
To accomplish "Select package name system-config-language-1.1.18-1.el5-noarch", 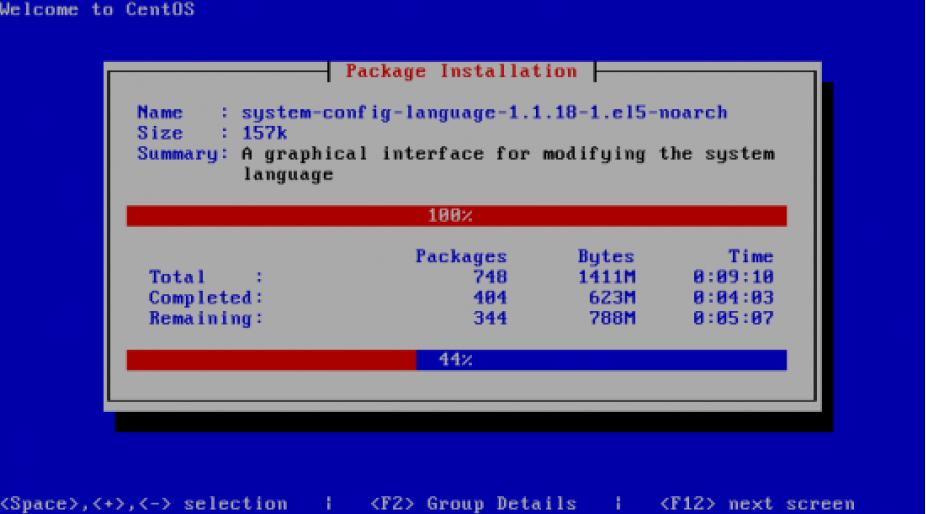I will (484, 113).
